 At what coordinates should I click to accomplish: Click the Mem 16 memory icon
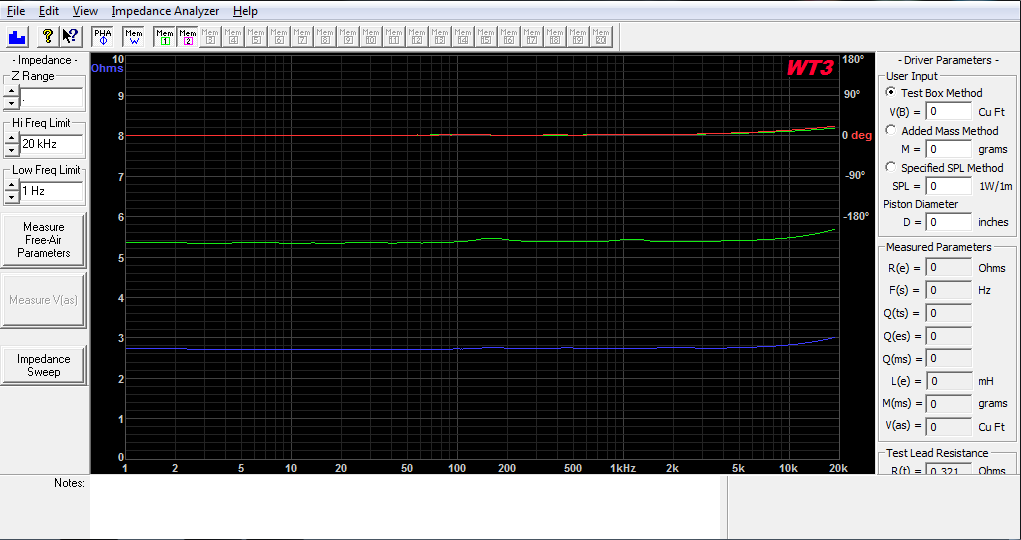coord(509,36)
